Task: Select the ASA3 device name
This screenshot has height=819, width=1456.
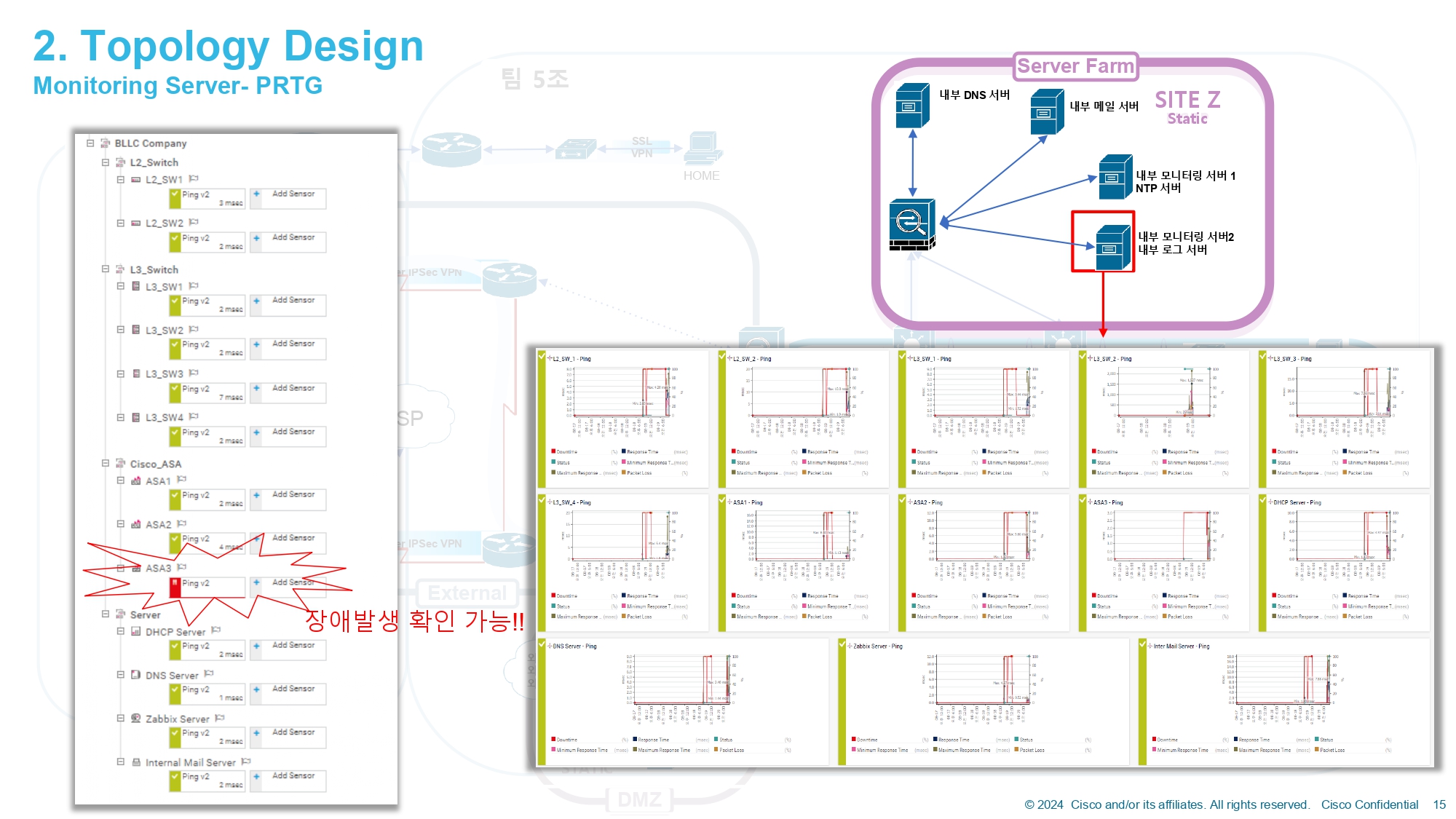Action: click(159, 568)
